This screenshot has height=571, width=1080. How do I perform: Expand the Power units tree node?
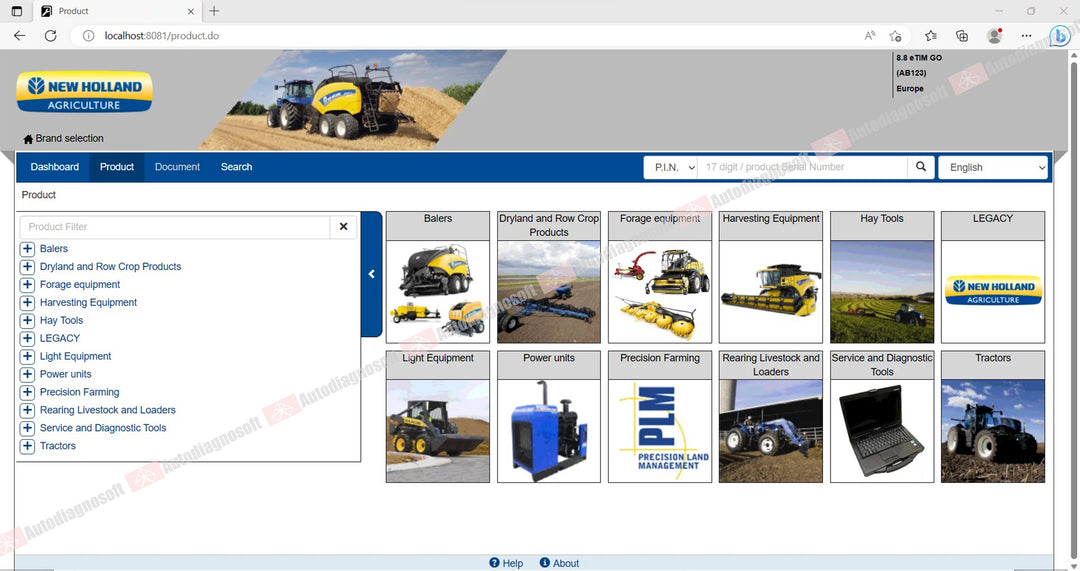point(27,374)
